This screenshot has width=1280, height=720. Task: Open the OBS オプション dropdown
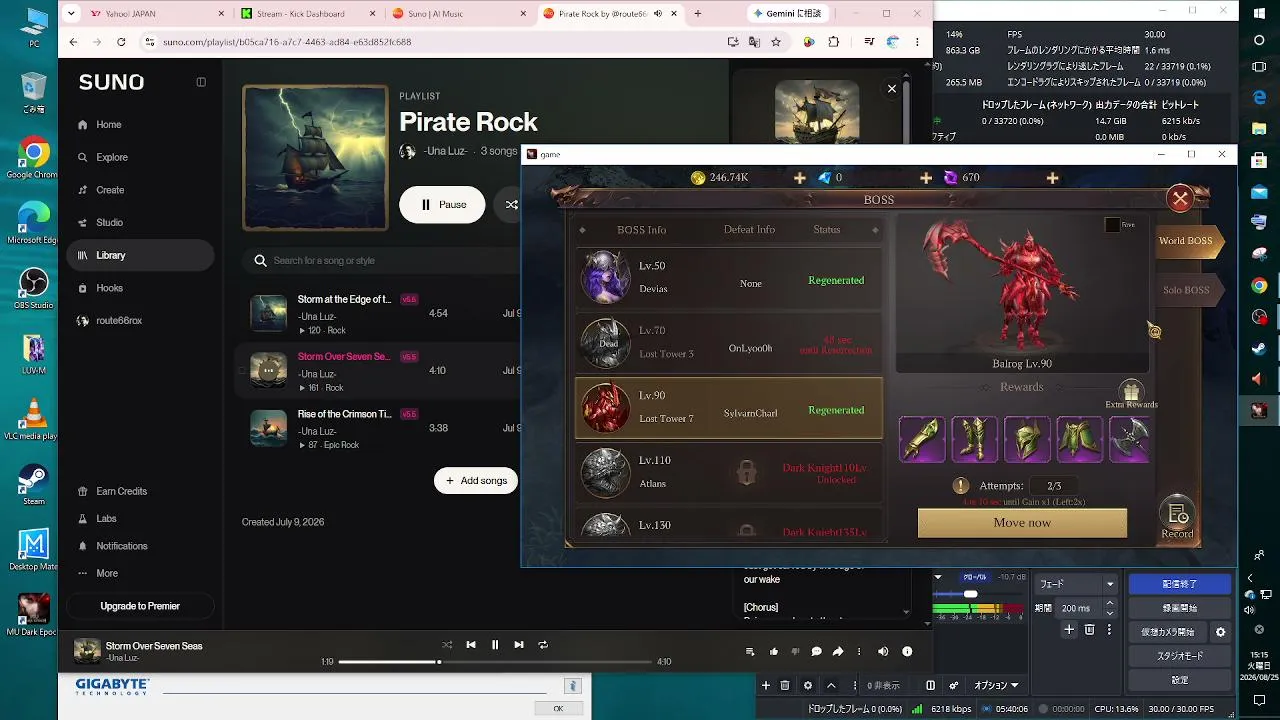(995, 686)
